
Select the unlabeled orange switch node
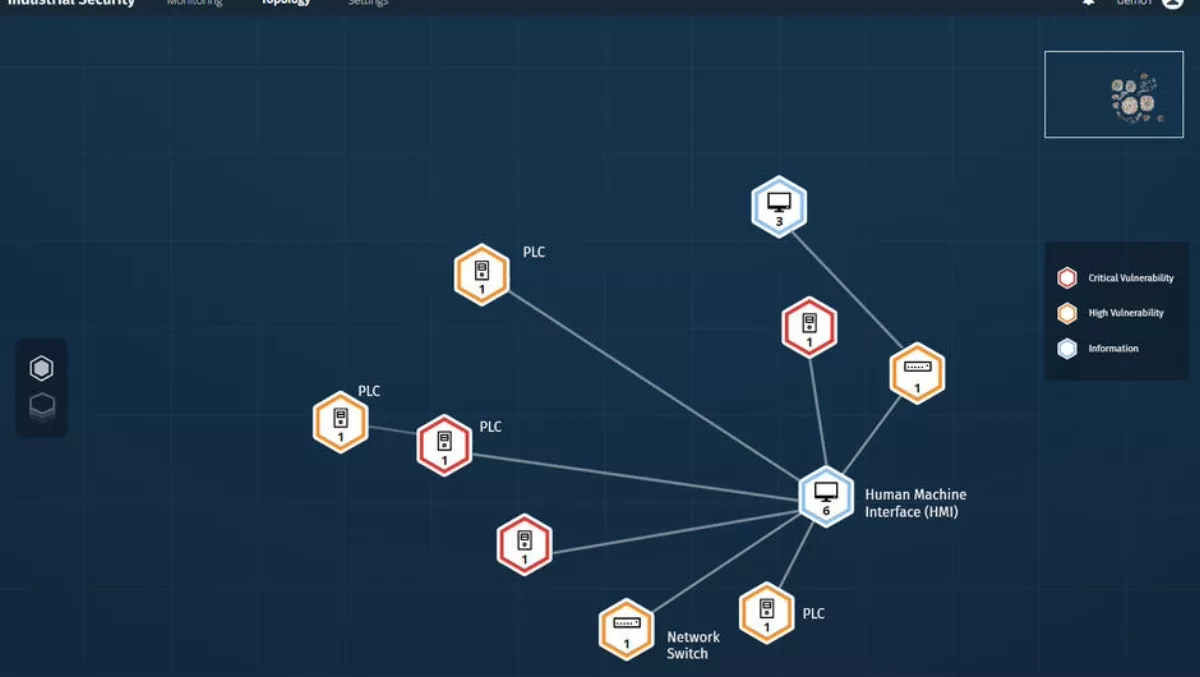click(917, 373)
